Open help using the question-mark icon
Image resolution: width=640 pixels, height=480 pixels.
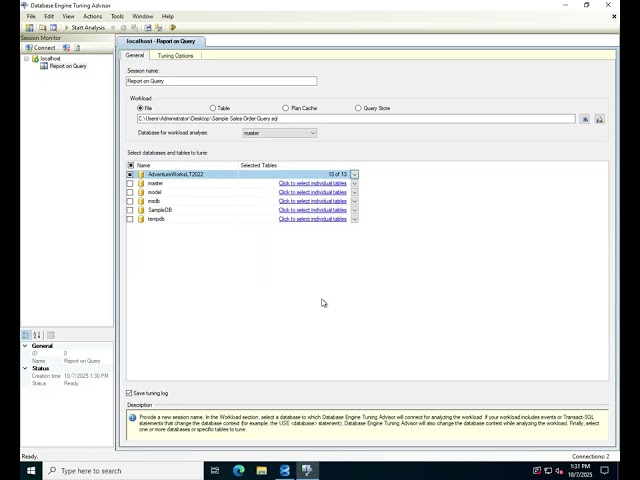[x=172, y=28]
